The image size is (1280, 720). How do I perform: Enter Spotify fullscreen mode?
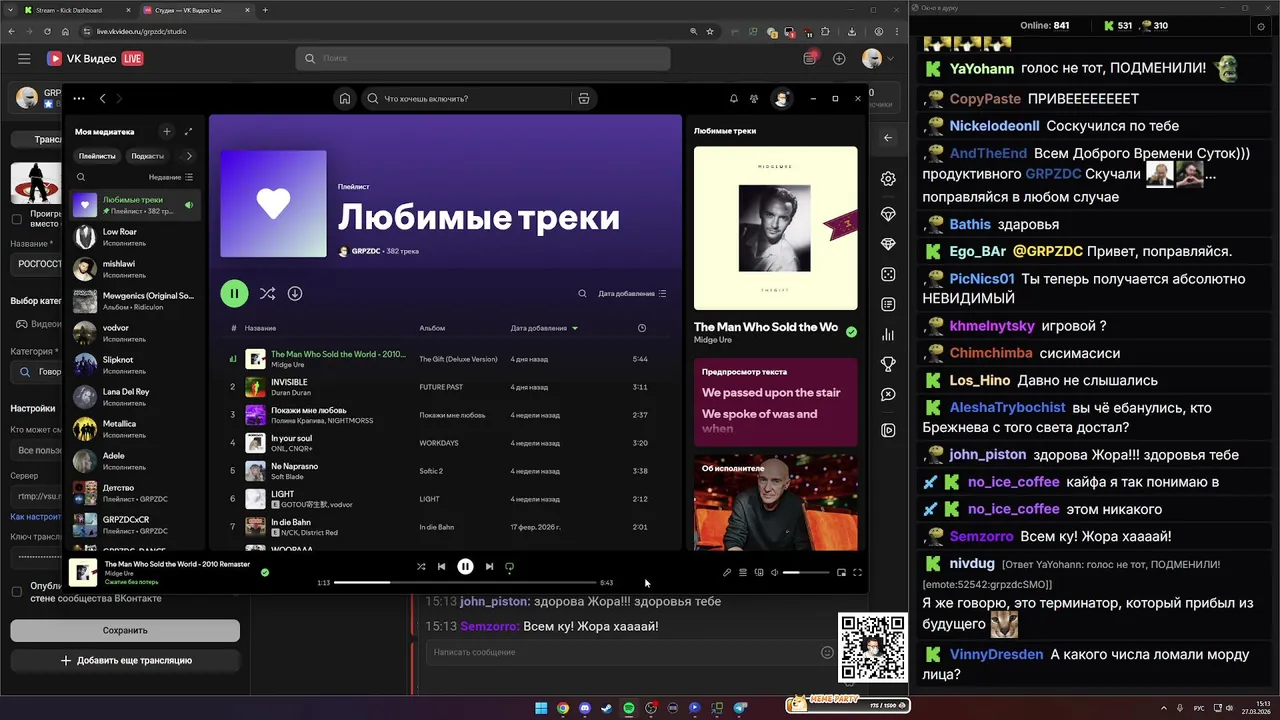pyautogui.click(x=857, y=573)
